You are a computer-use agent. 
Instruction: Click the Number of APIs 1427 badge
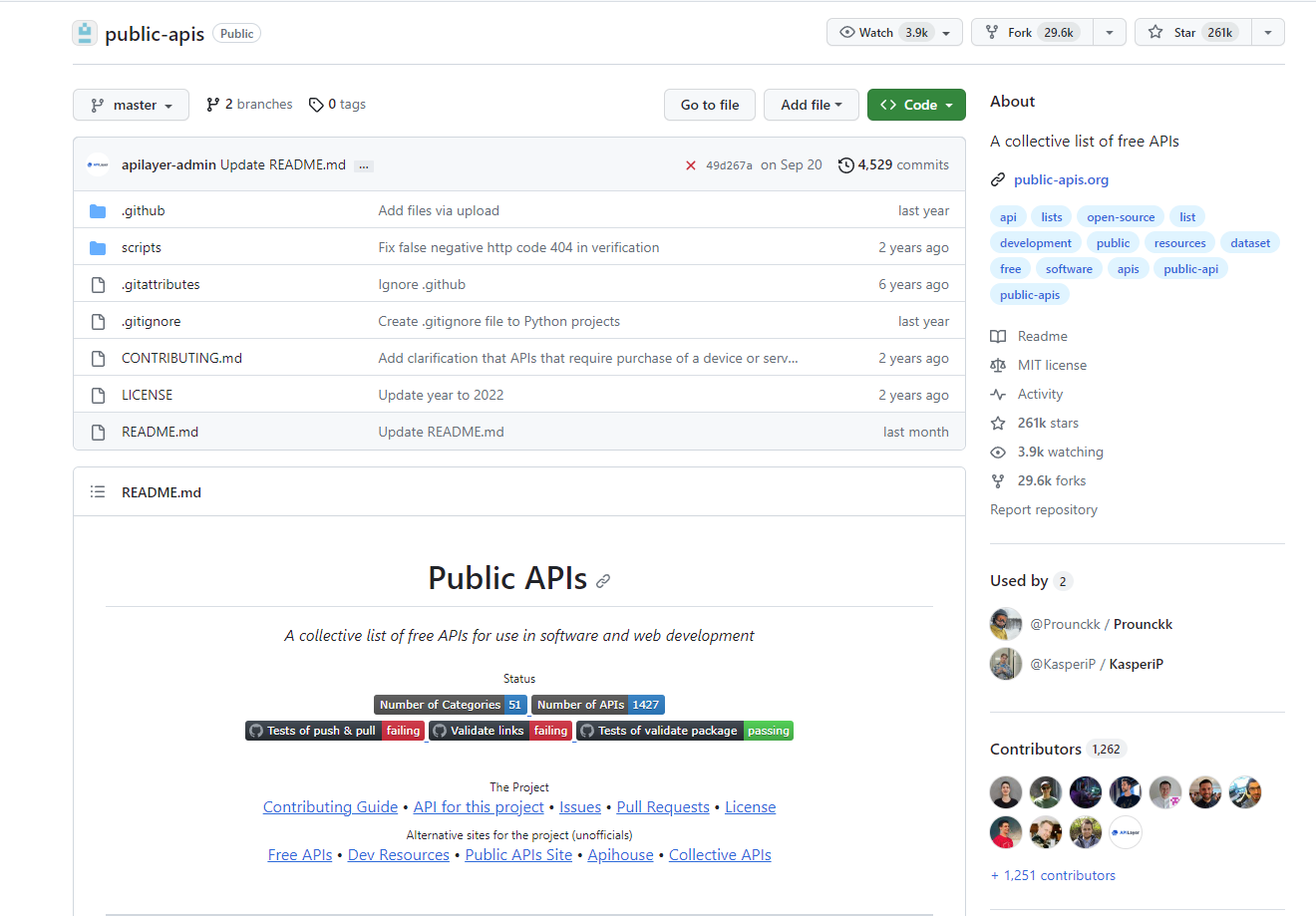click(x=598, y=705)
